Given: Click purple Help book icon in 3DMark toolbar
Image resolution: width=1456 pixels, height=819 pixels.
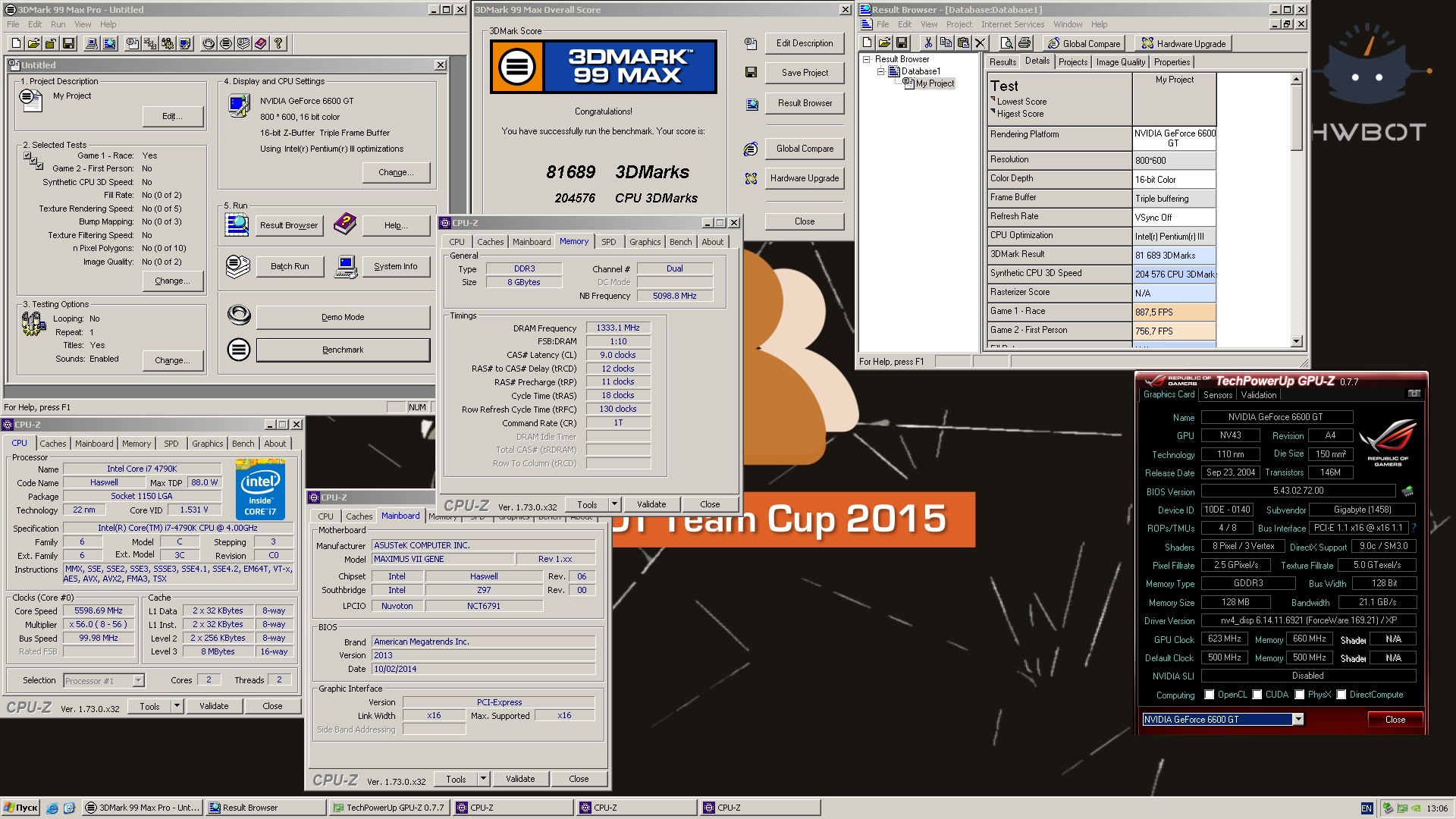Looking at the screenshot, I should coord(261,43).
